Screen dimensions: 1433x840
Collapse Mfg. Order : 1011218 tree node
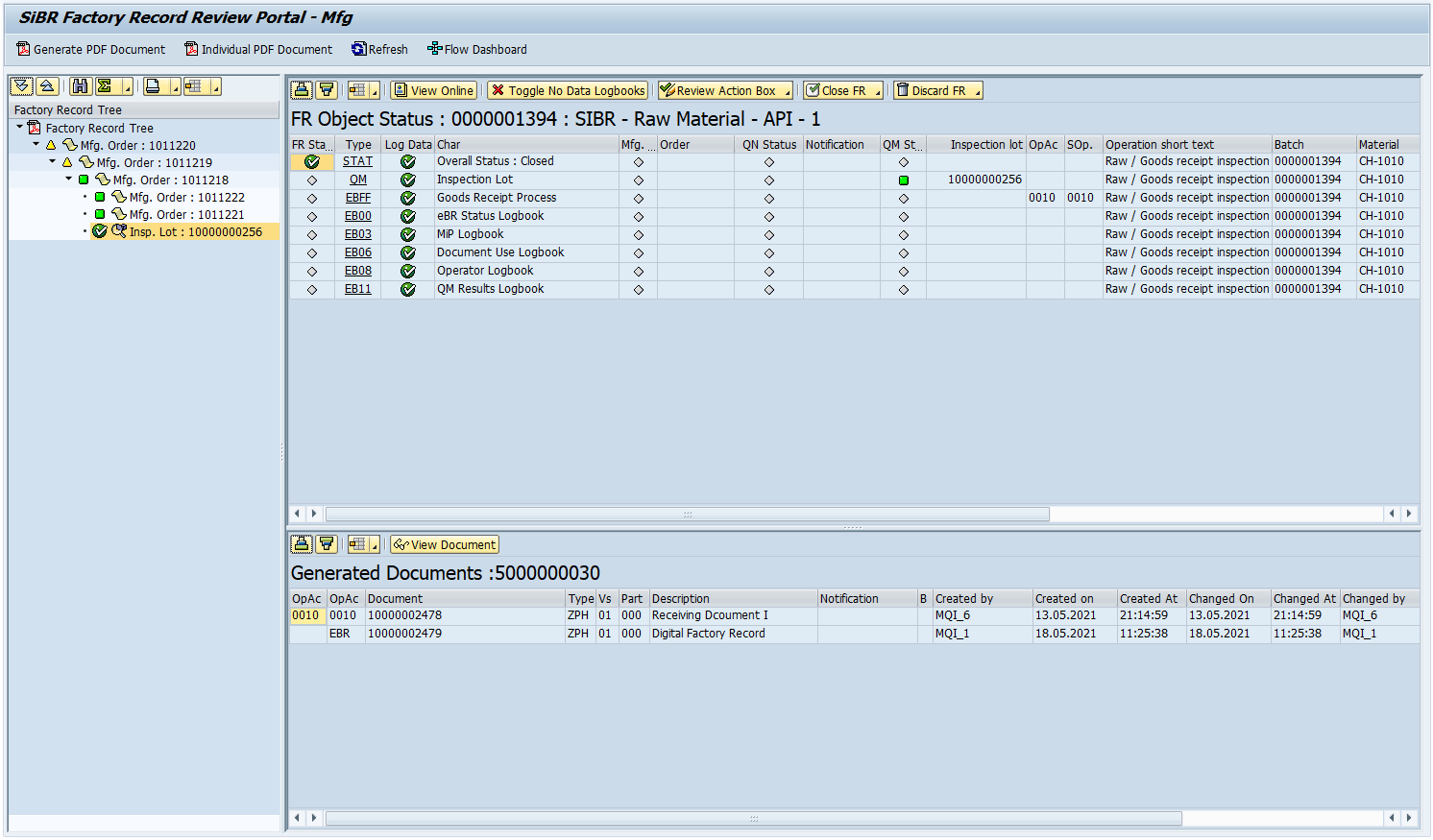(69, 180)
